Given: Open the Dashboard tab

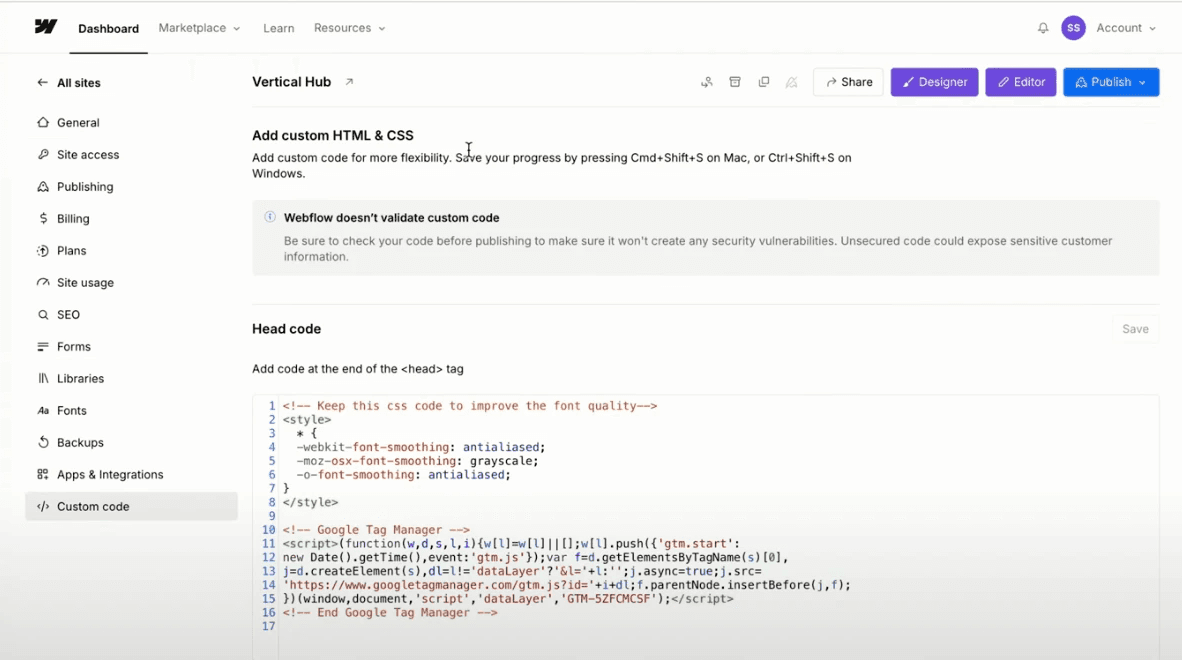Looking at the screenshot, I should tap(109, 29).
